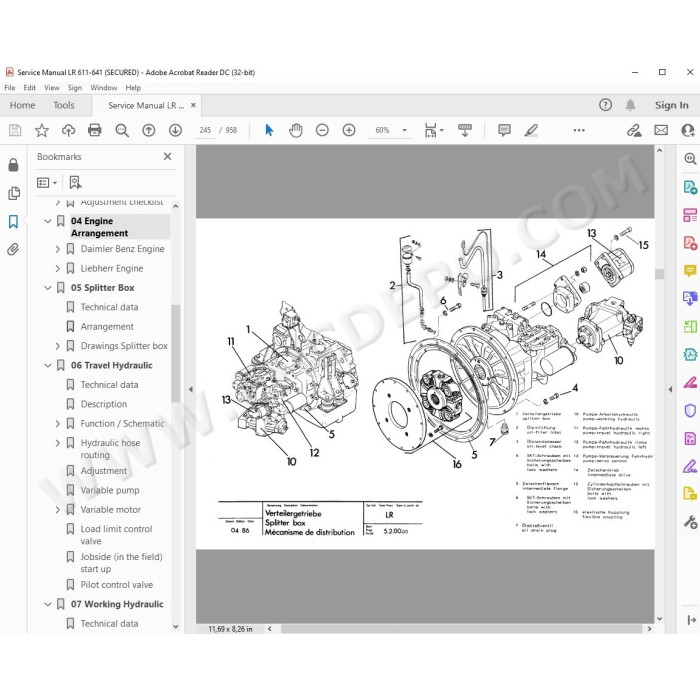Open the Arrangement bookmark under Splitter Box
The width and height of the screenshot is (700, 700).
point(107,327)
